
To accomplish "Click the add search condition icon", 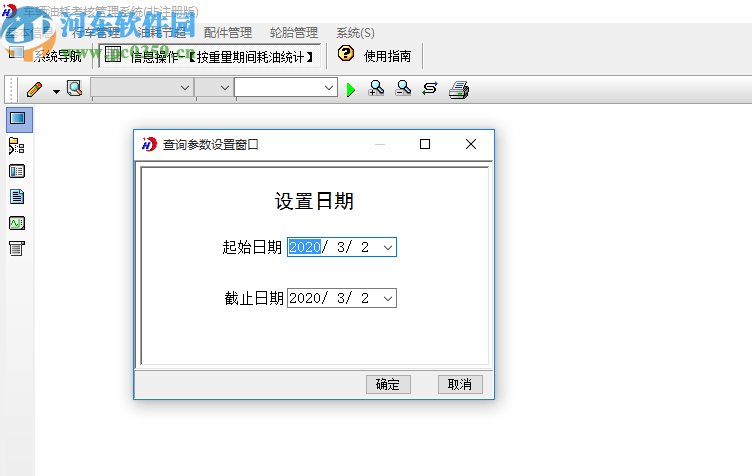I will click(376, 89).
